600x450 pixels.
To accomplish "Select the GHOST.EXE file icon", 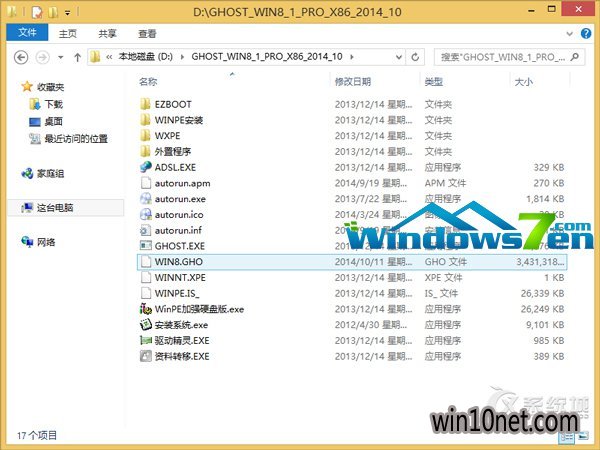I will coord(146,245).
